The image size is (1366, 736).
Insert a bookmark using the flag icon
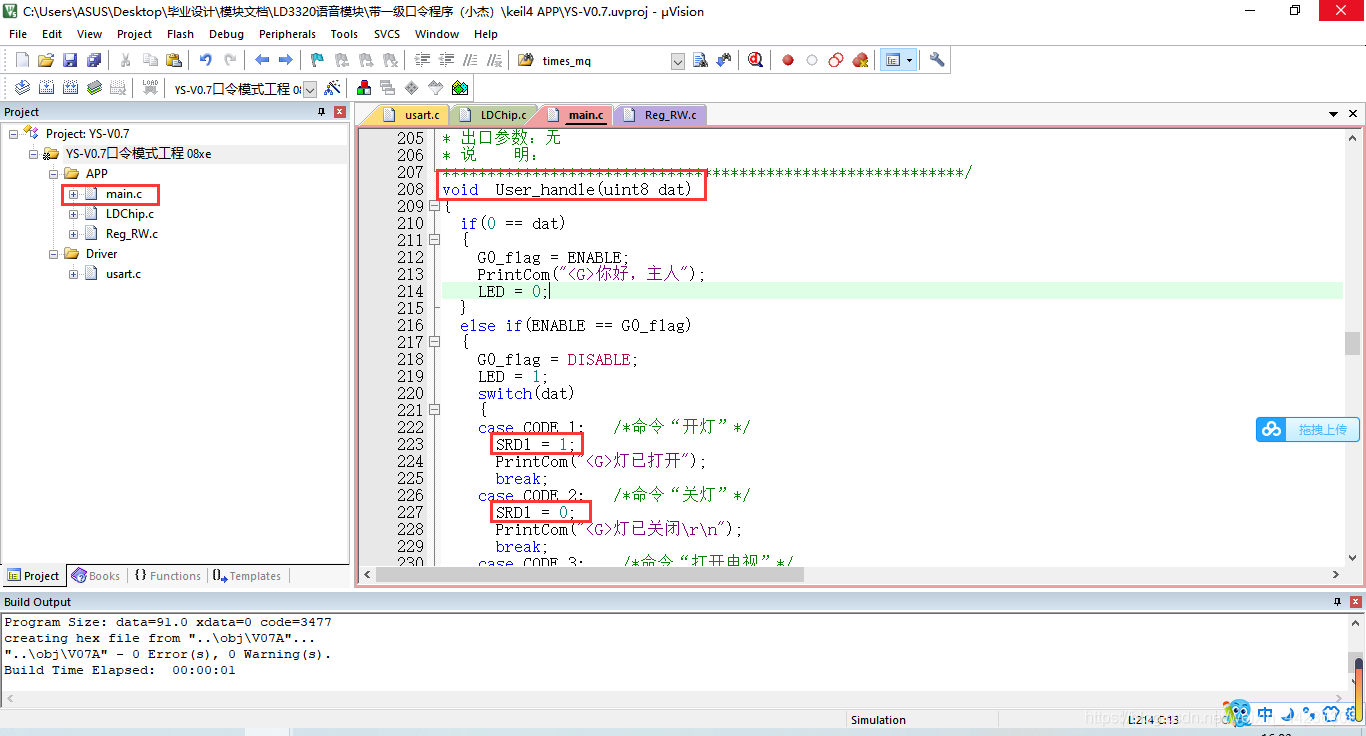[x=317, y=60]
